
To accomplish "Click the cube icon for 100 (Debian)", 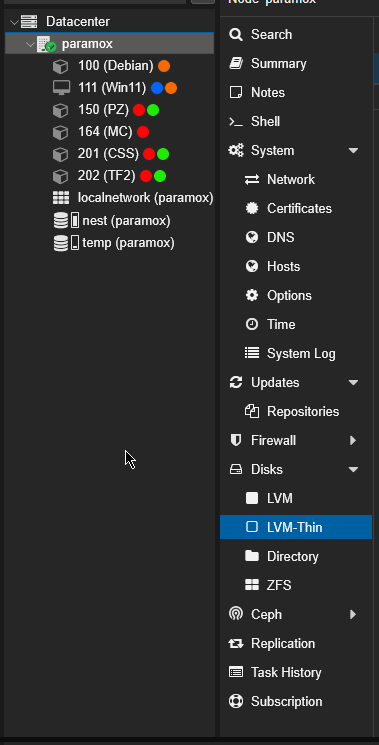I will click(60, 66).
